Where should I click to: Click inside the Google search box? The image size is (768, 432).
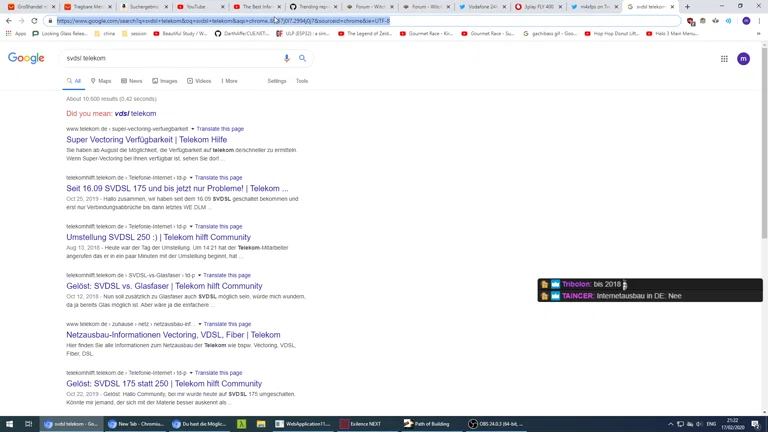tap(170, 58)
